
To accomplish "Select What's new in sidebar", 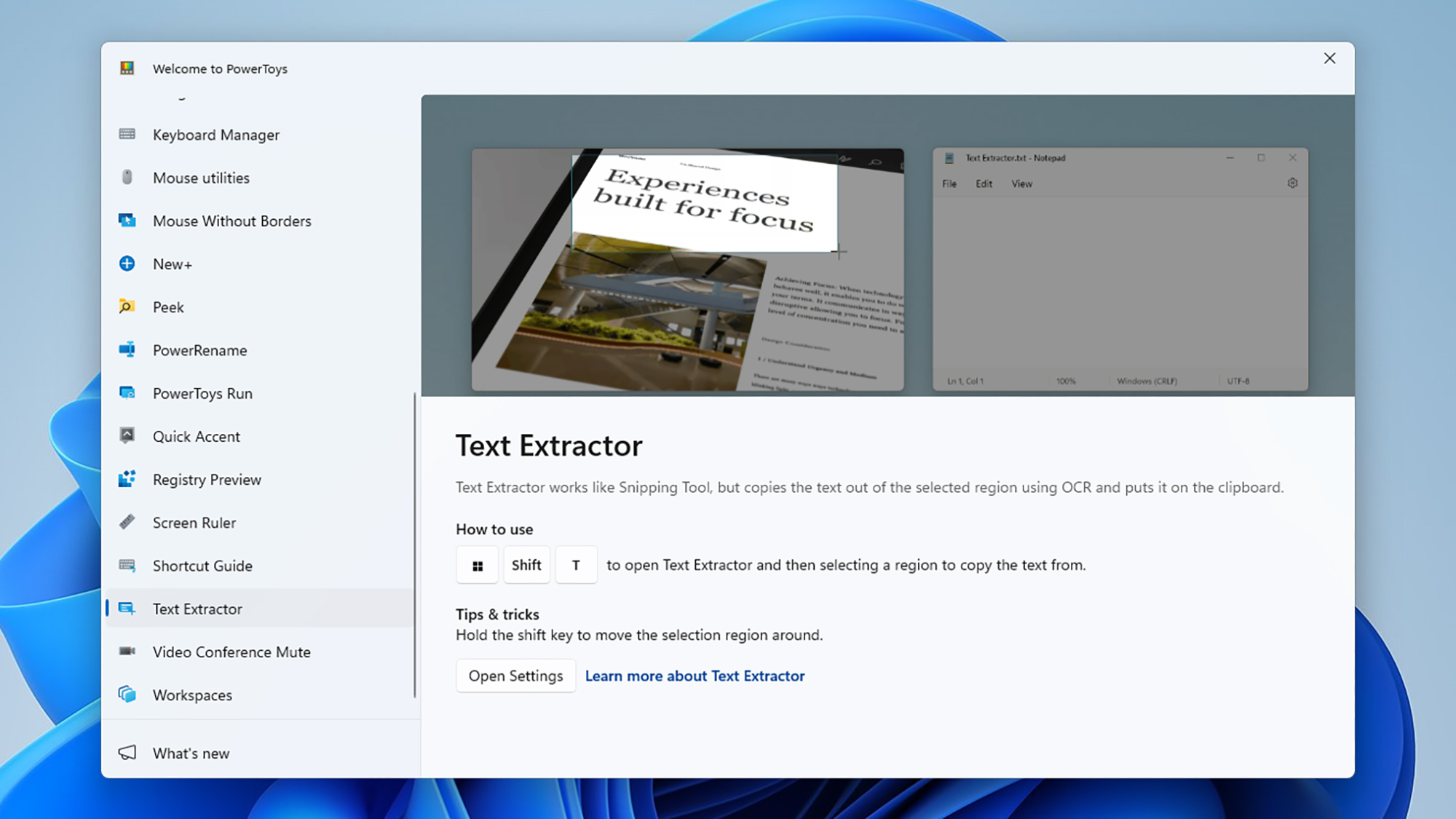I will (x=191, y=753).
